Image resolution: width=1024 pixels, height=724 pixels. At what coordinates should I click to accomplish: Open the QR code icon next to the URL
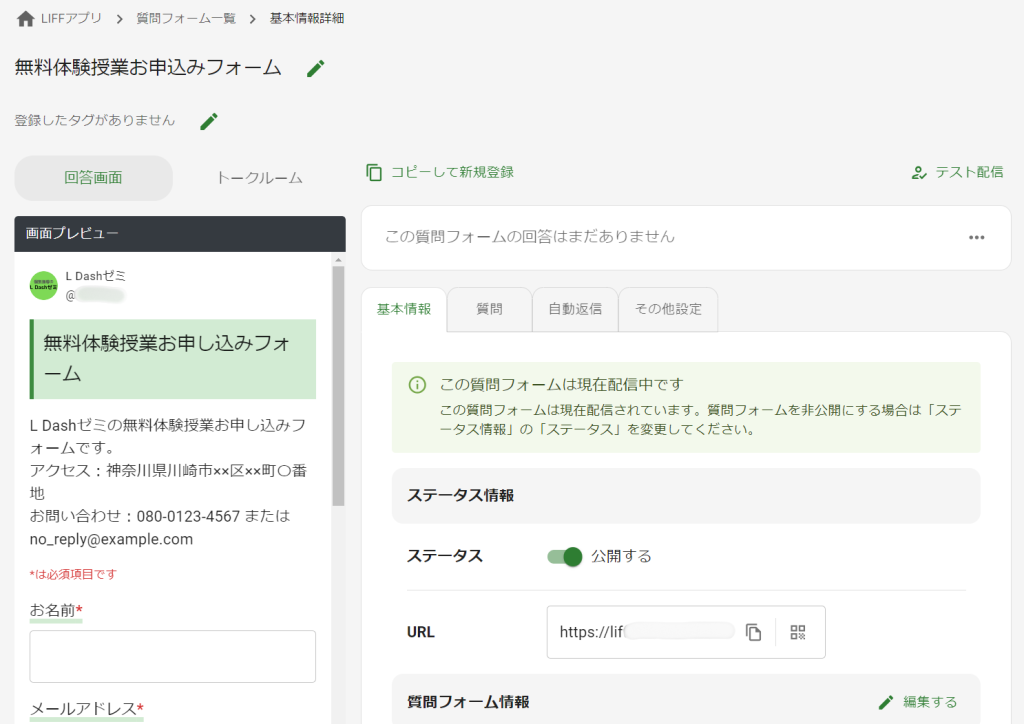pos(799,631)
